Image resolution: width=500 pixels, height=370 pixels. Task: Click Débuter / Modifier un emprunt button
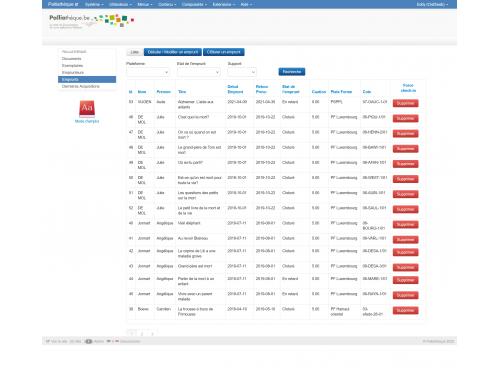173,52
